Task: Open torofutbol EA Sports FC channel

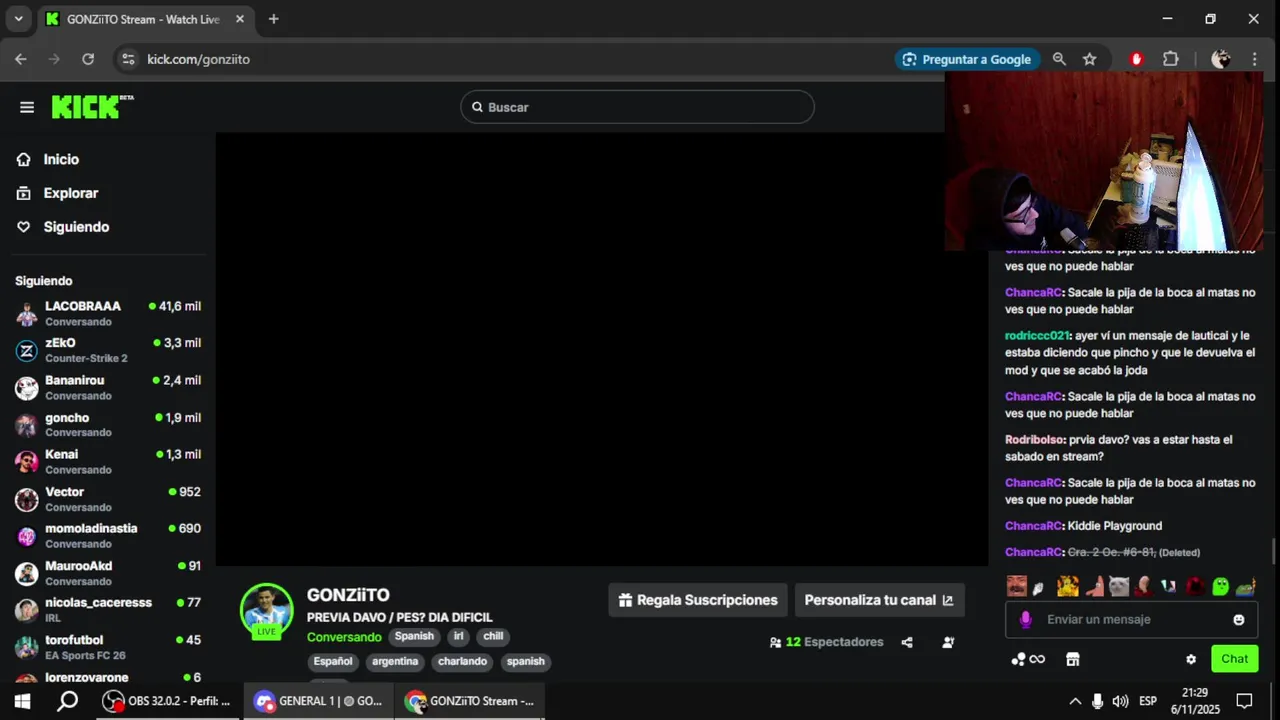Action: tap(108, 646)
